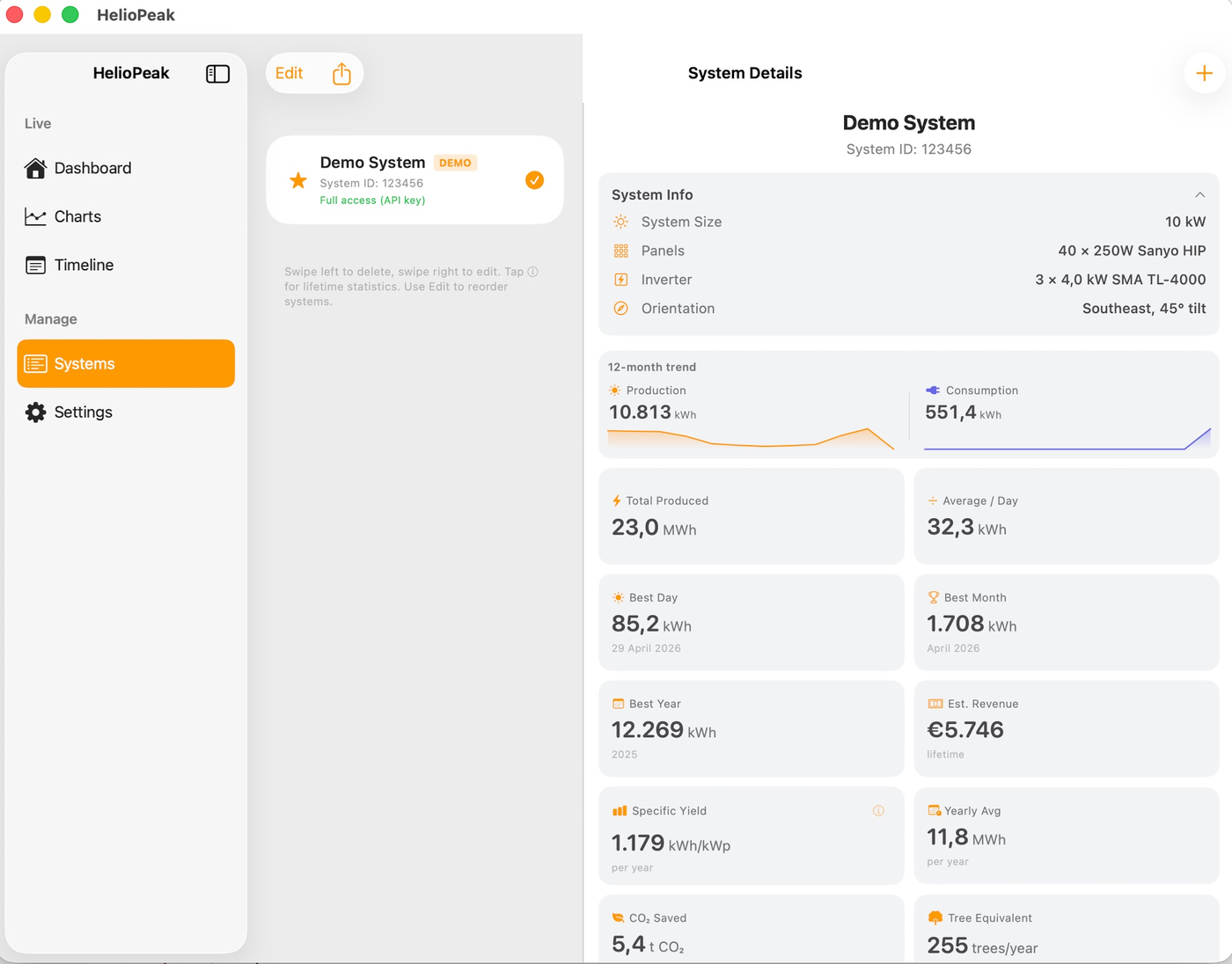Screen dimensions: 1232x964
Task: Click the 29 April 2026 date
Action: point(646,648)
